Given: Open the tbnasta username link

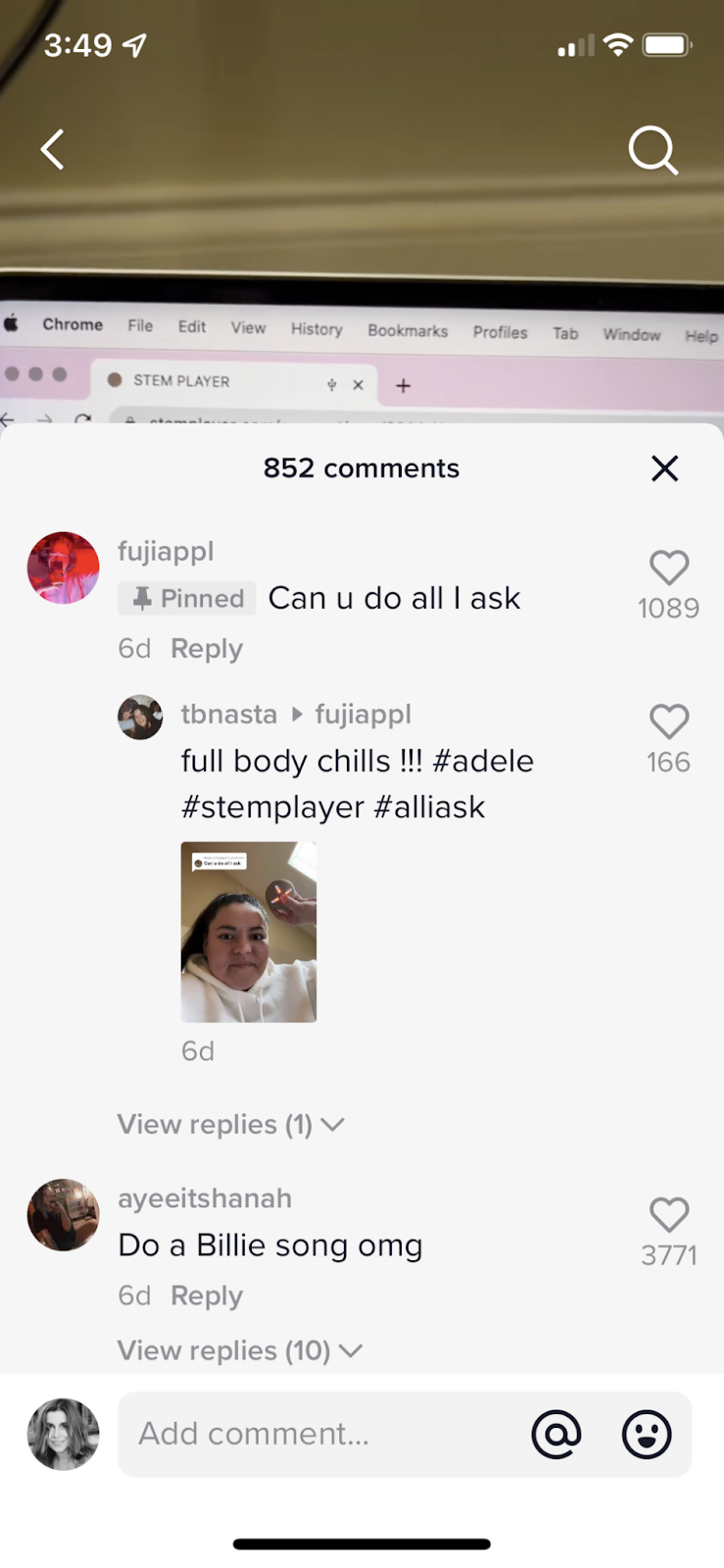Looking at the screenshot, I should [x=229, y=714].
